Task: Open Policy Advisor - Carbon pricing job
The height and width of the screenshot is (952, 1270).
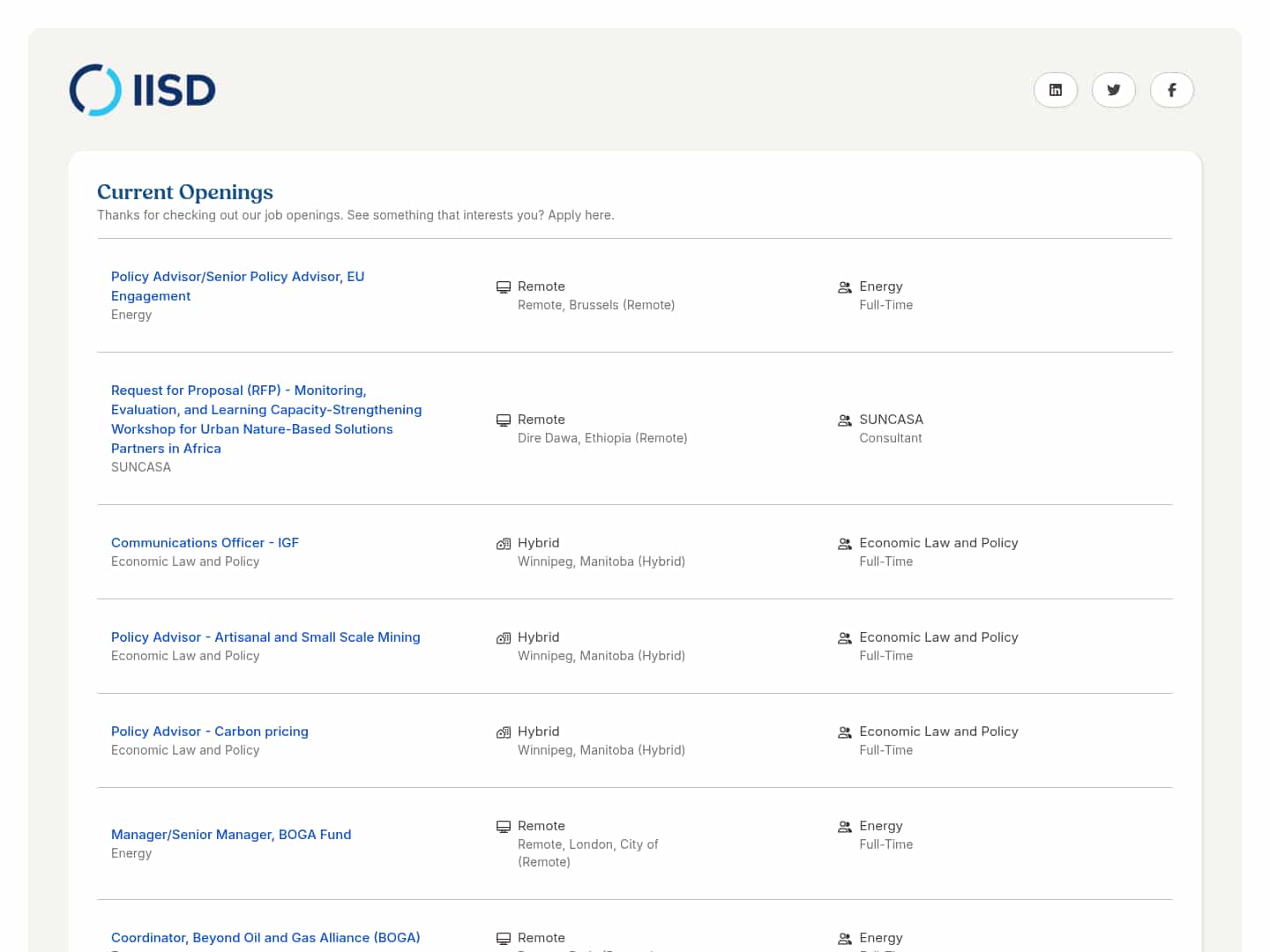Action: coord(210,732)
